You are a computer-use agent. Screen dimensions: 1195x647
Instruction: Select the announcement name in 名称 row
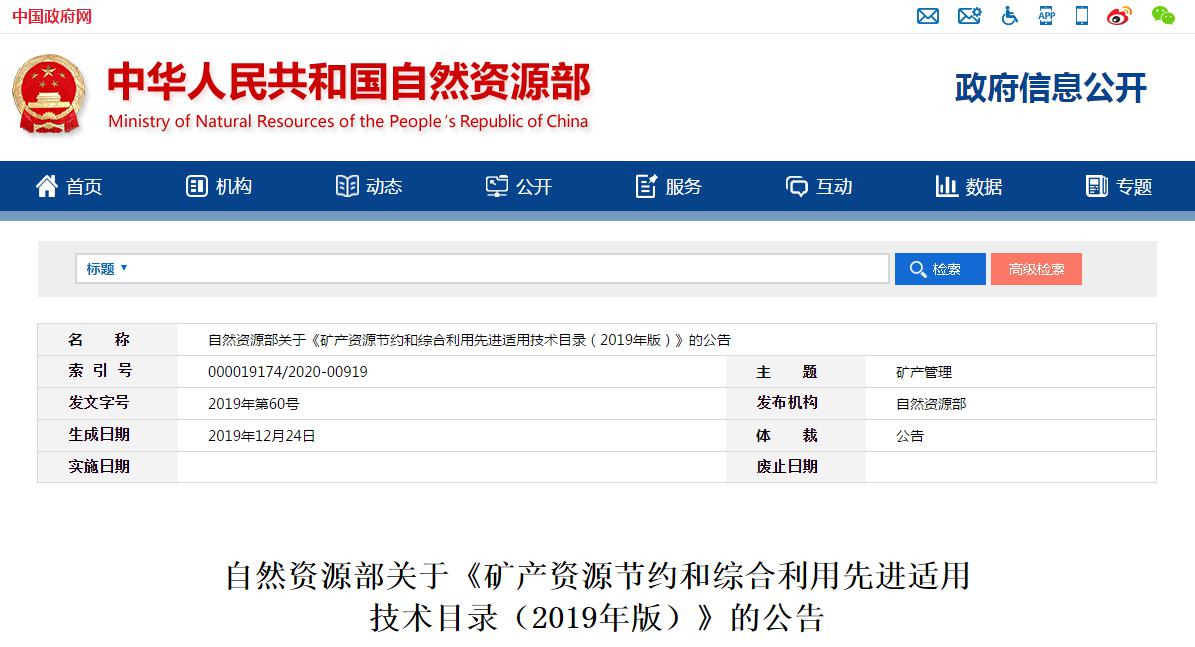(x=469, y=340)
